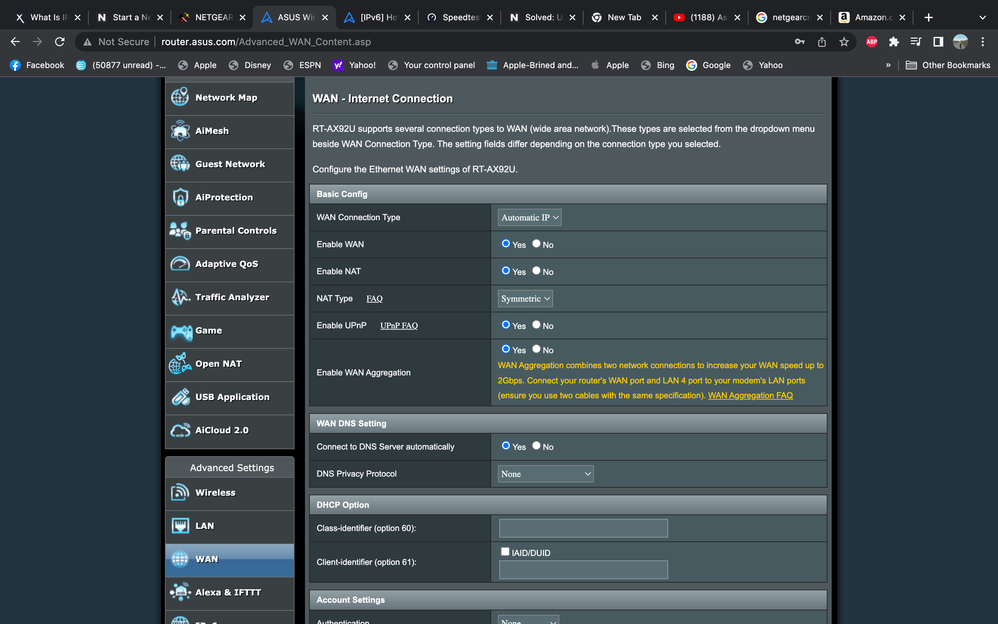Screen dimensions: 998x624
Task: Click the Class-identifier option 60 field
Action: [x=583, y=528]
